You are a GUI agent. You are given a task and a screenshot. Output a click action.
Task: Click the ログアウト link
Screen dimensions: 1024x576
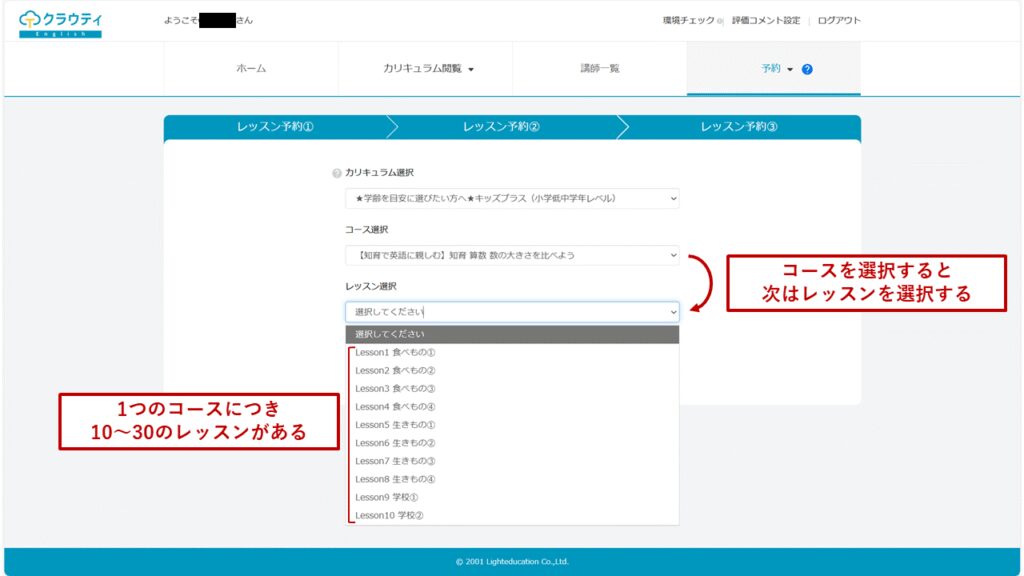(838, 21)
